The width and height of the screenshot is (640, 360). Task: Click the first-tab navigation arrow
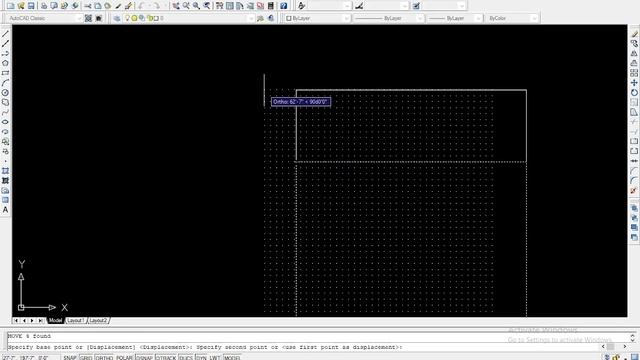point(16,321)
